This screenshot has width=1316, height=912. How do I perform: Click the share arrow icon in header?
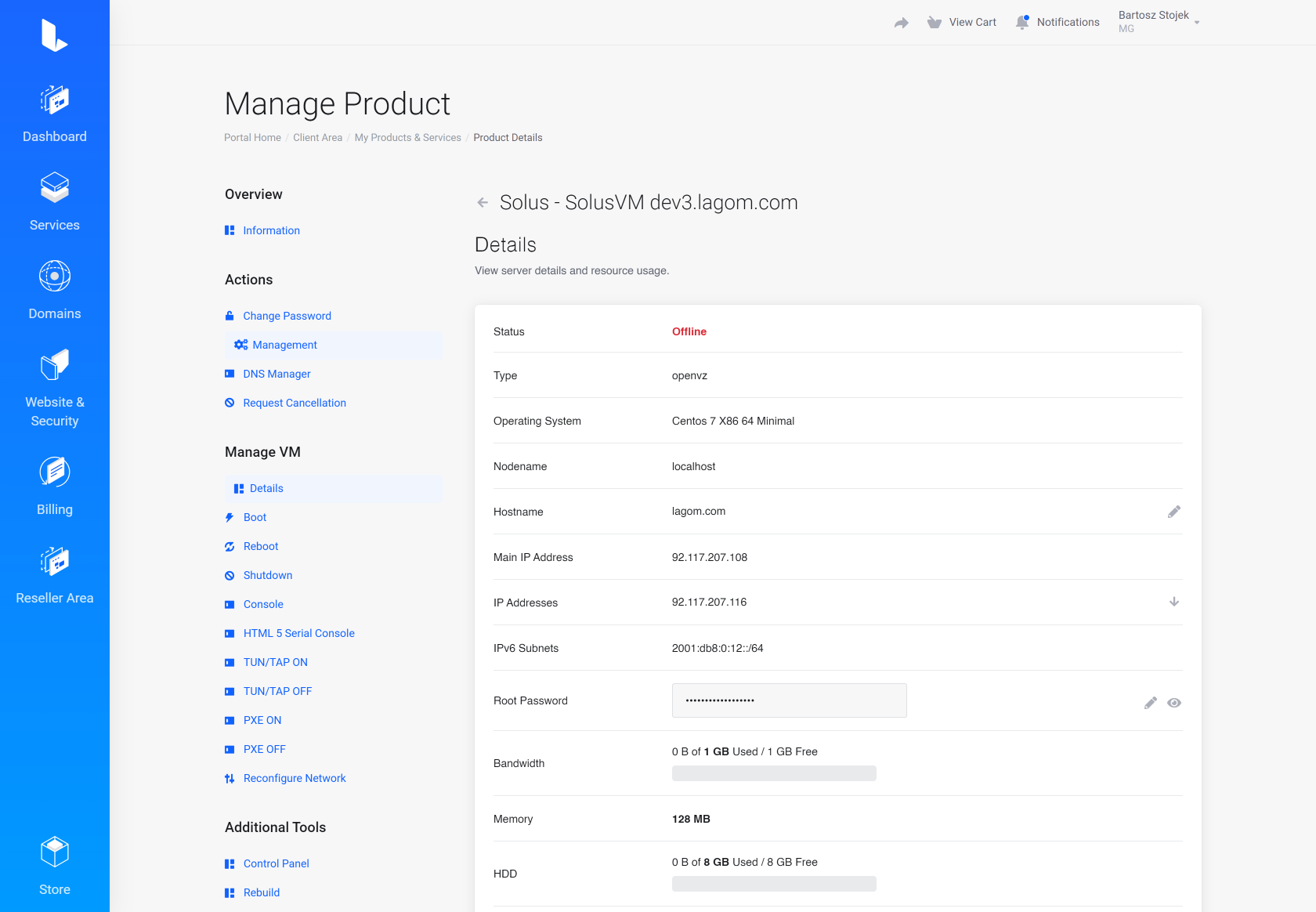tap(902, 23)
